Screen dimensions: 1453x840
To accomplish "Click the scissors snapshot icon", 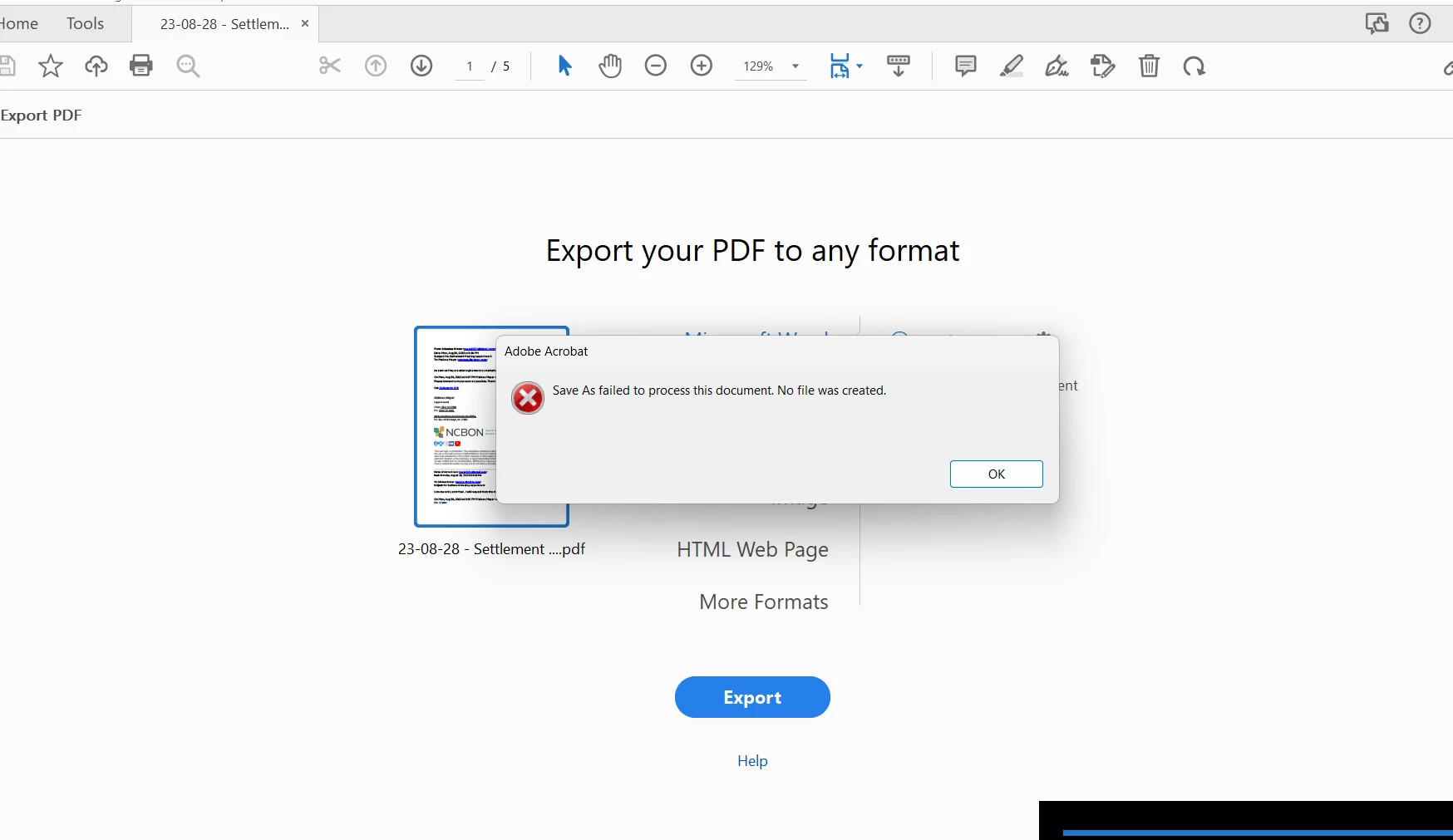I will [x=330, y=66].
